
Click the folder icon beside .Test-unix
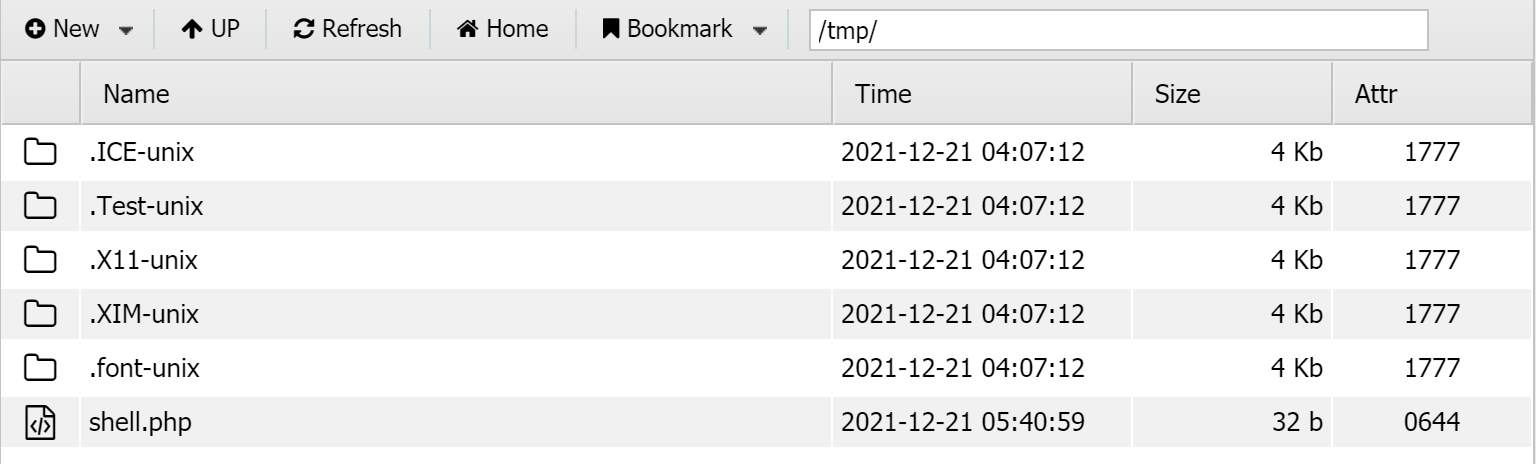point(40,207)
